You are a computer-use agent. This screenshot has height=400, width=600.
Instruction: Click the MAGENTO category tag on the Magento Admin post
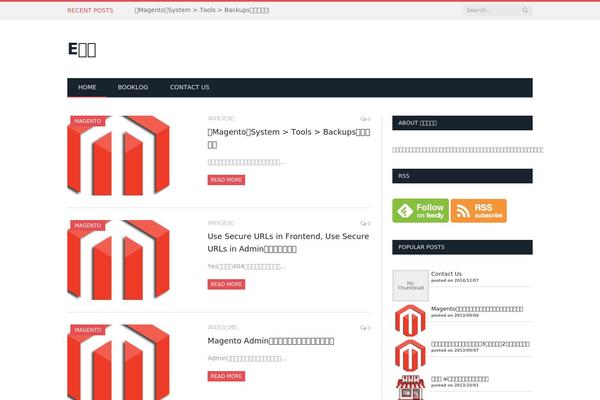click(x=88, y=330)
